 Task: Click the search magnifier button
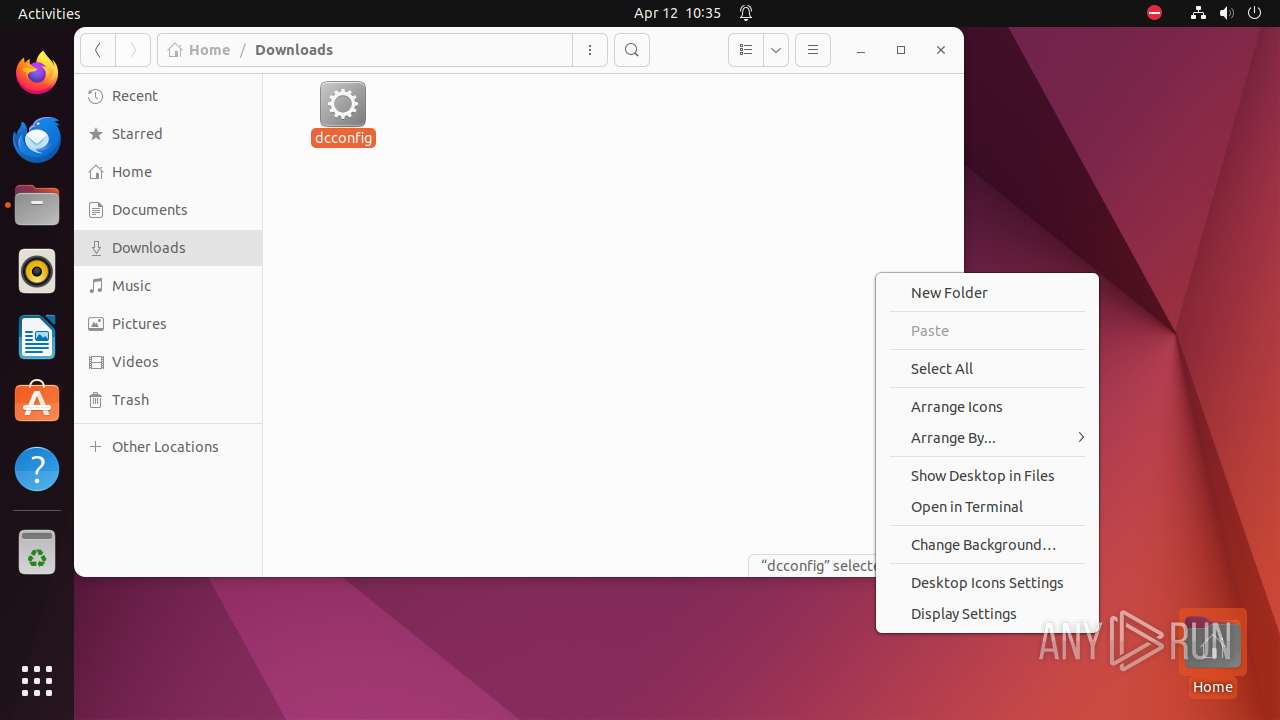coord(632,50)
